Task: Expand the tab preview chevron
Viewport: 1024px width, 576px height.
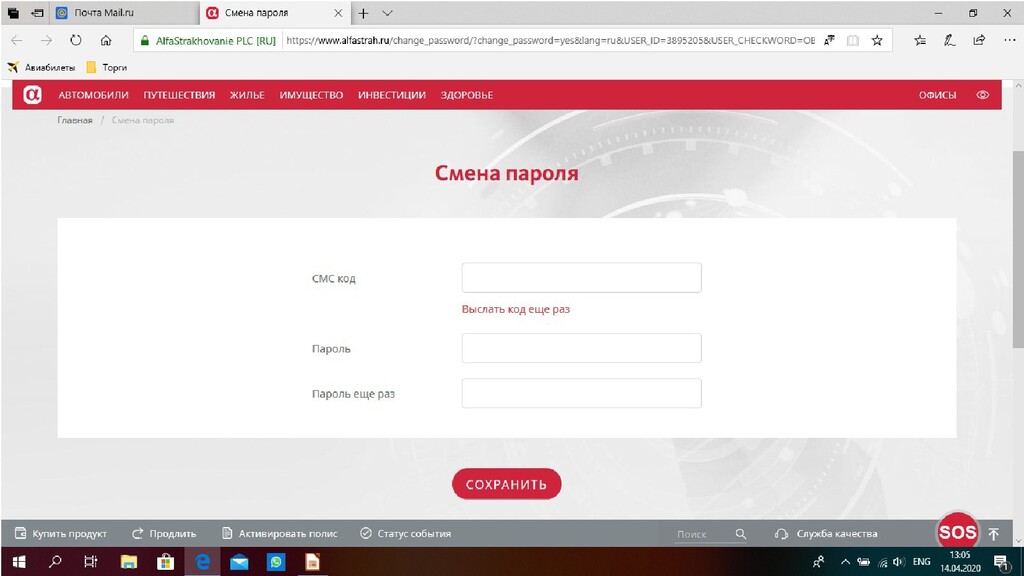Action: click(x=387, y=13)
